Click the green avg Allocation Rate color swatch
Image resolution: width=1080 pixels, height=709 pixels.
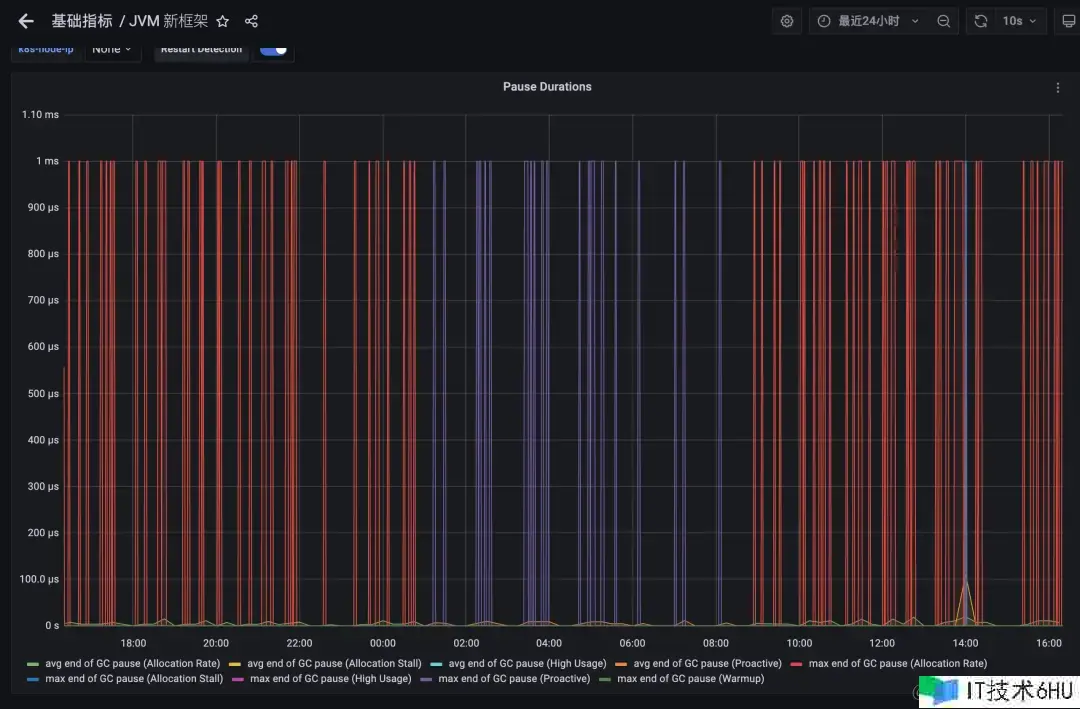pos(32,664)
